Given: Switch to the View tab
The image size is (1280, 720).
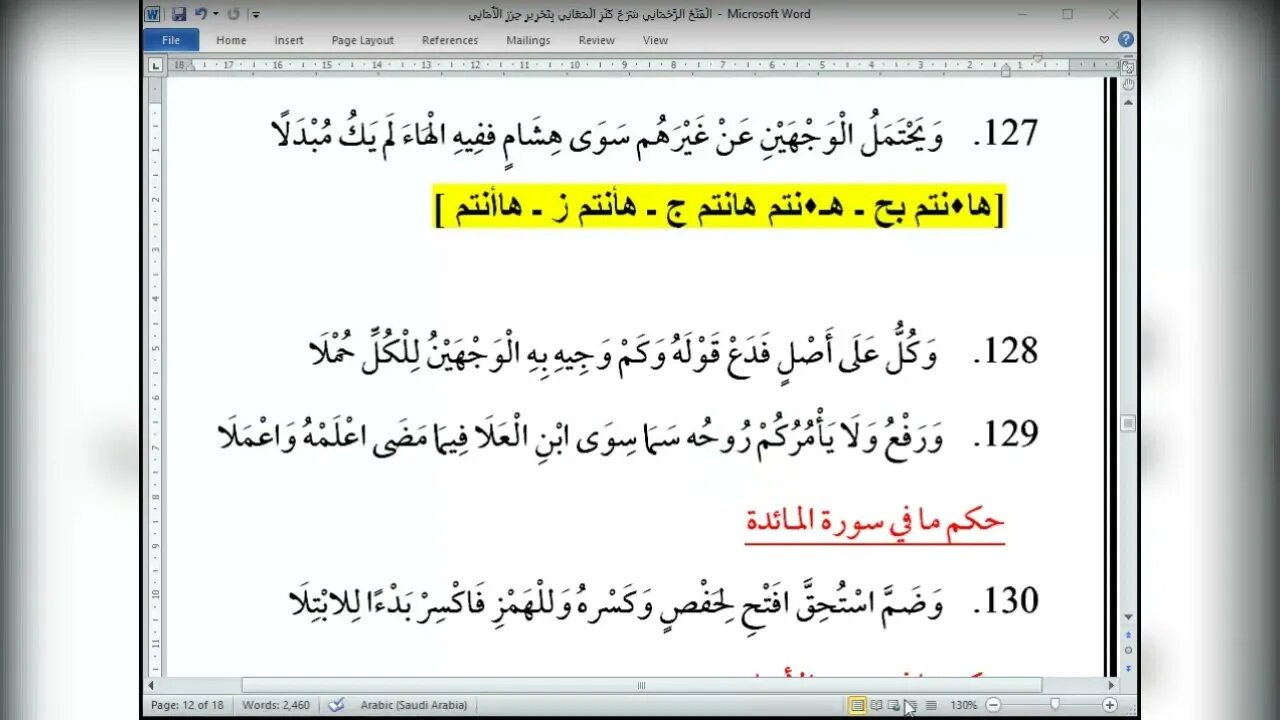Looking at the screenshot, I should 655,40.
